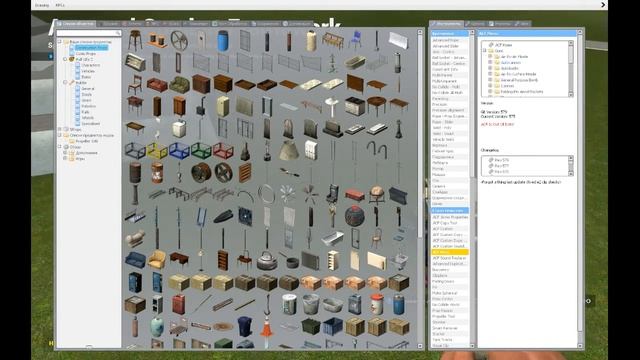Choose the Tank Tracks tool
Viewport: 640px width, 360px height.
[450, 340]
